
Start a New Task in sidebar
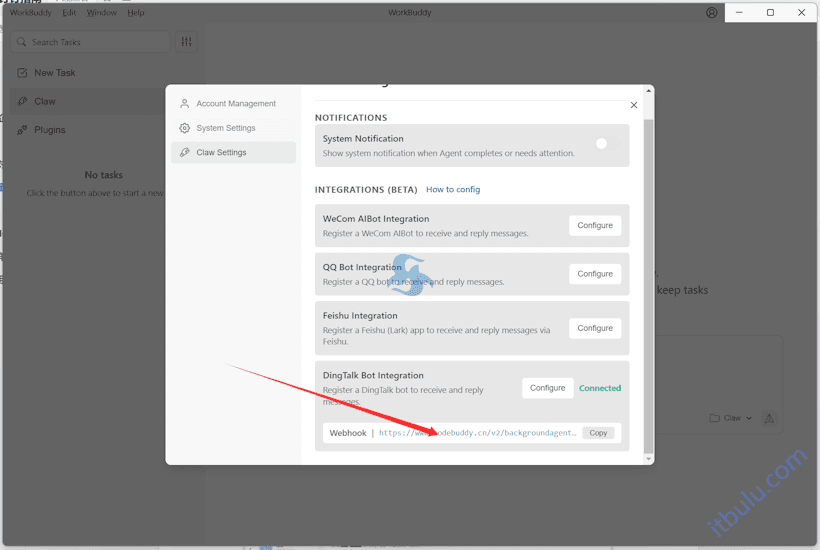point(54,73)
